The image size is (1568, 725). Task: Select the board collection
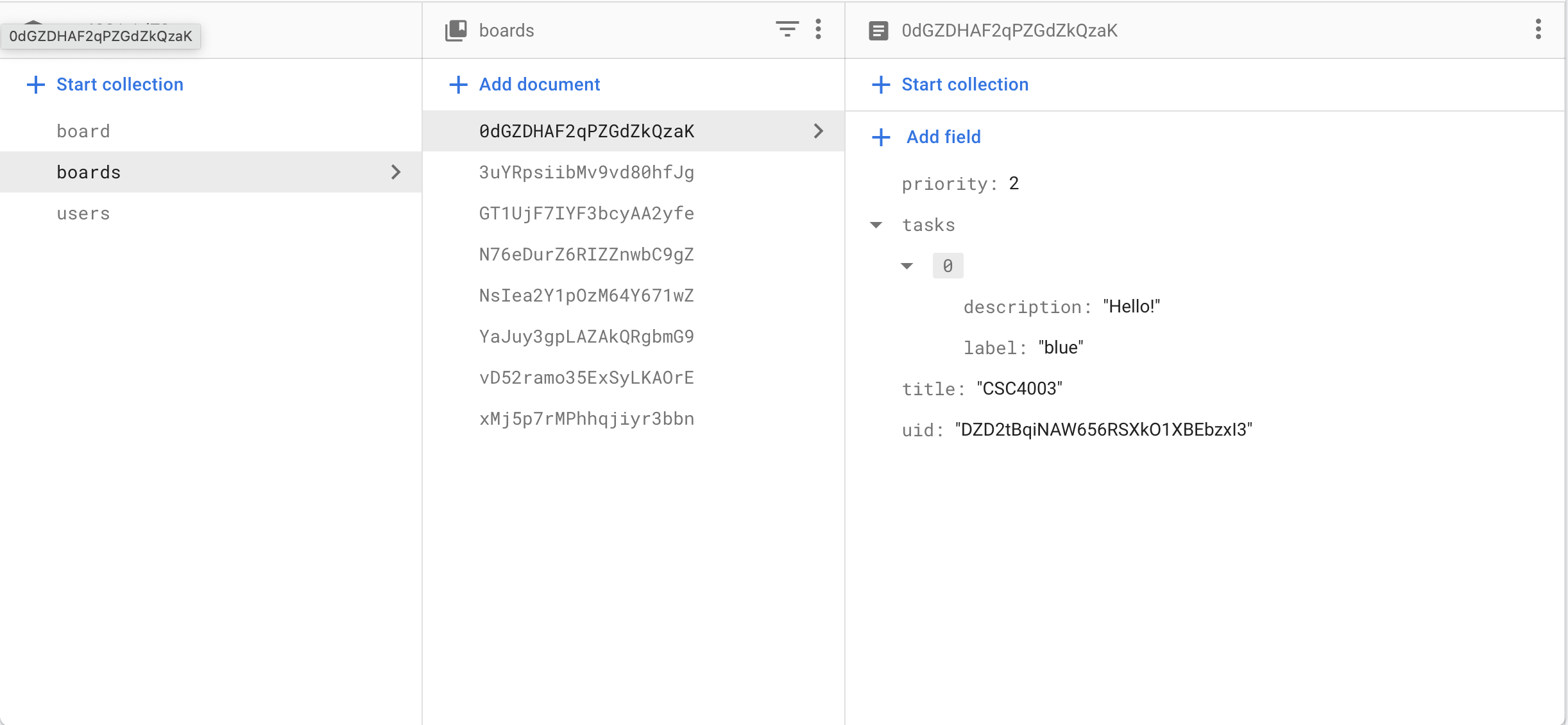[83, 131]
